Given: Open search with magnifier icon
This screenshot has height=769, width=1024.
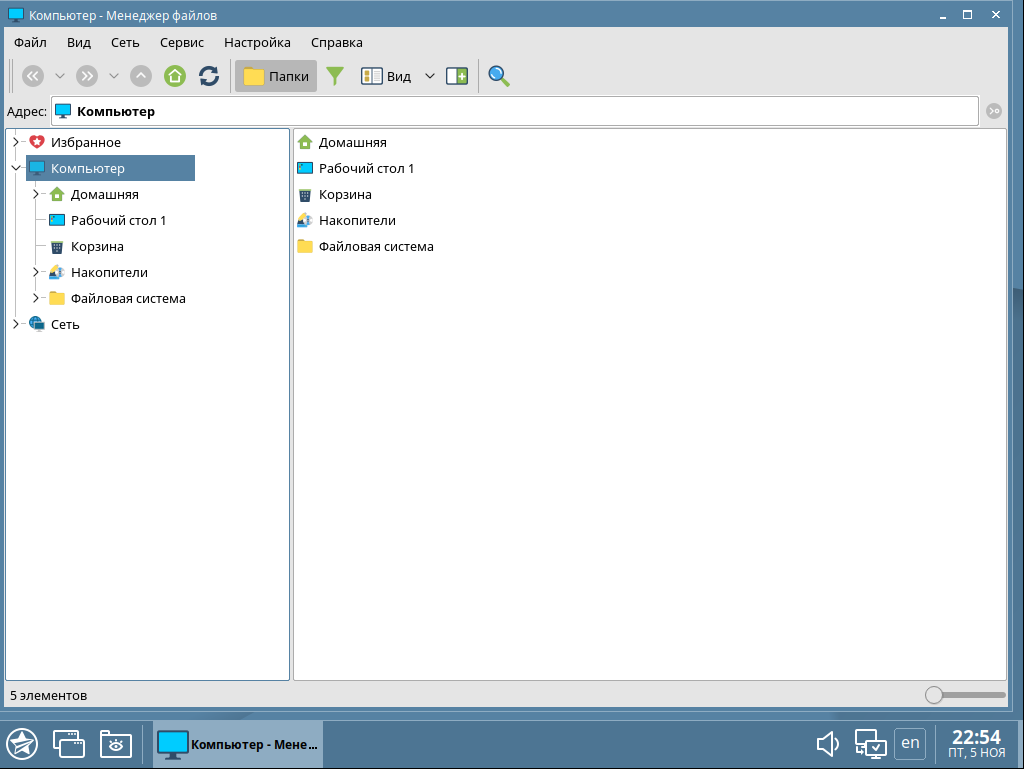Looking at the screenshot, I should point(498,76).
